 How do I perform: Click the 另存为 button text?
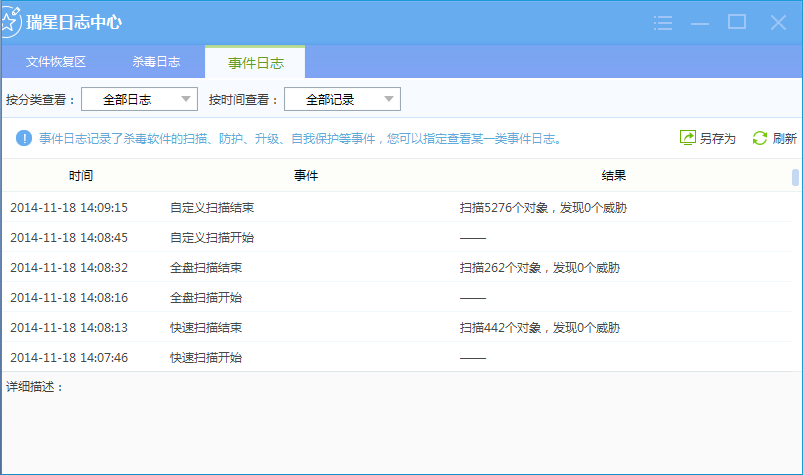click(x=717, y=139)
